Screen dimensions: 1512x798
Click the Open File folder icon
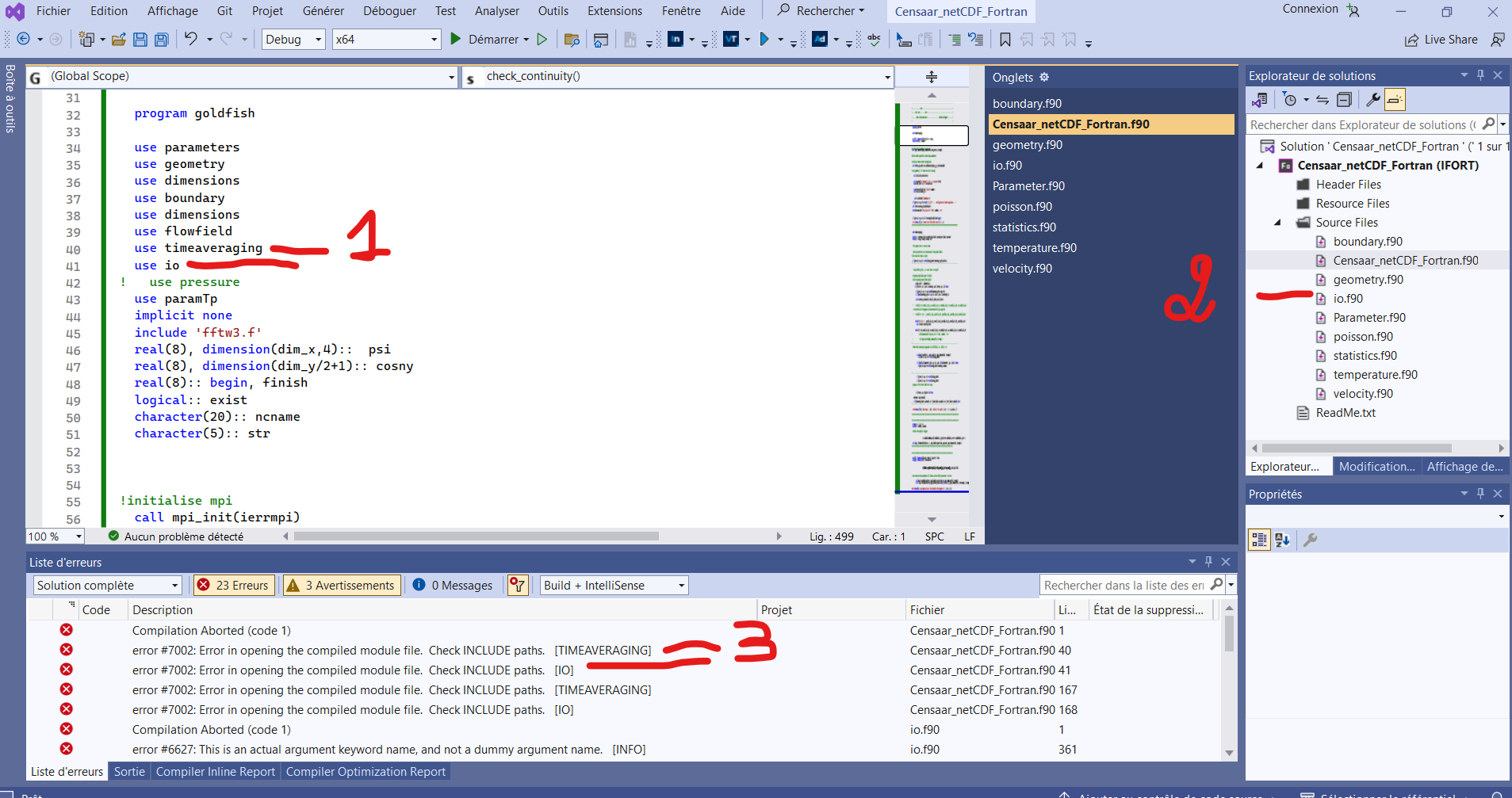(119, 40)
